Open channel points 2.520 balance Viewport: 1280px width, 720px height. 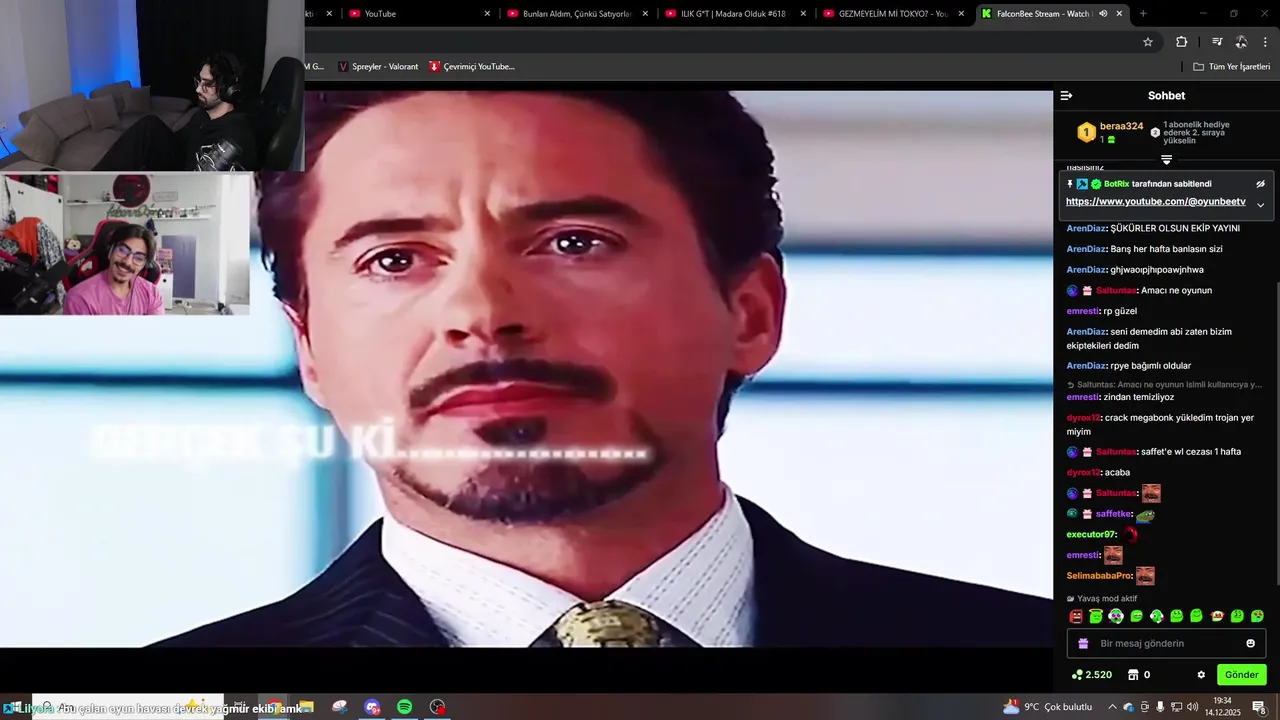pos(1091,675)
